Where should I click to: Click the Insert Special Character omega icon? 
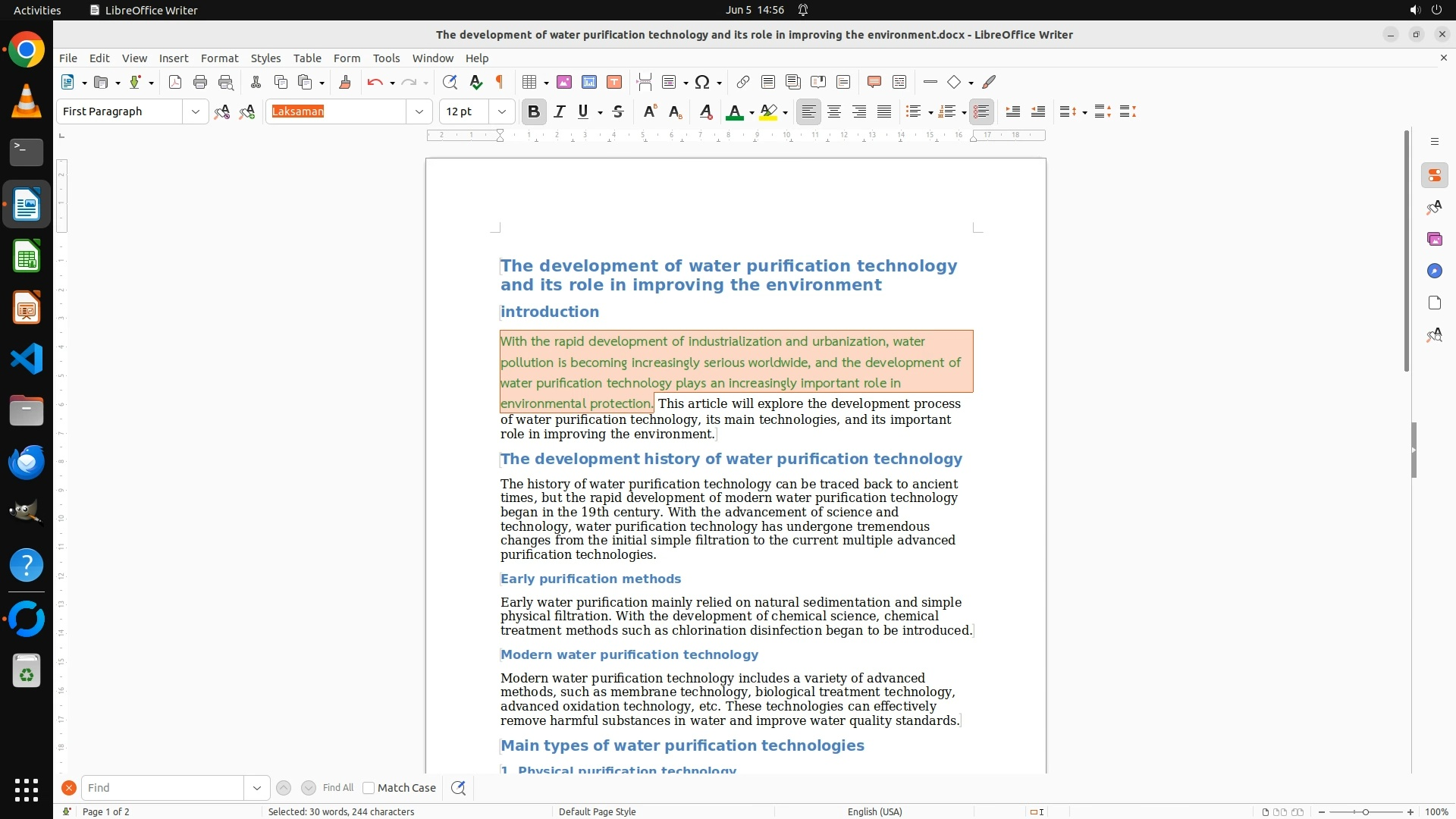pyautogui.click(x=702, y=82)
